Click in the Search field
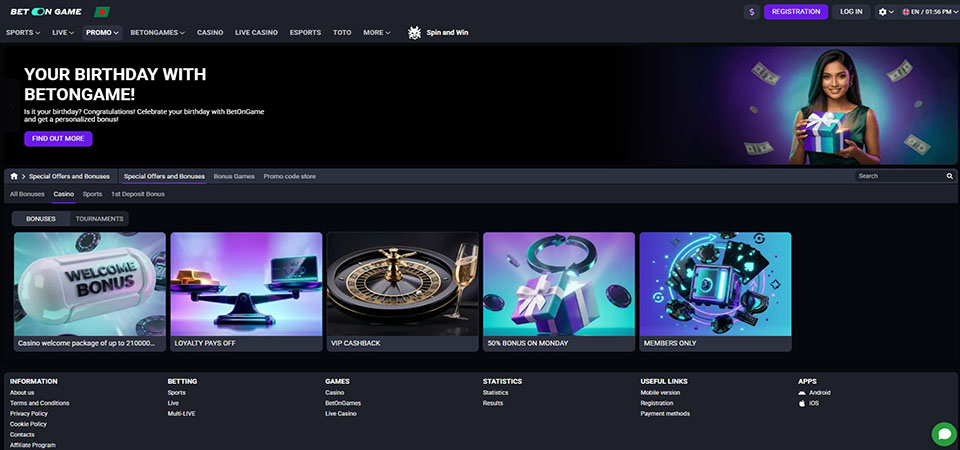 pos(899,176)
